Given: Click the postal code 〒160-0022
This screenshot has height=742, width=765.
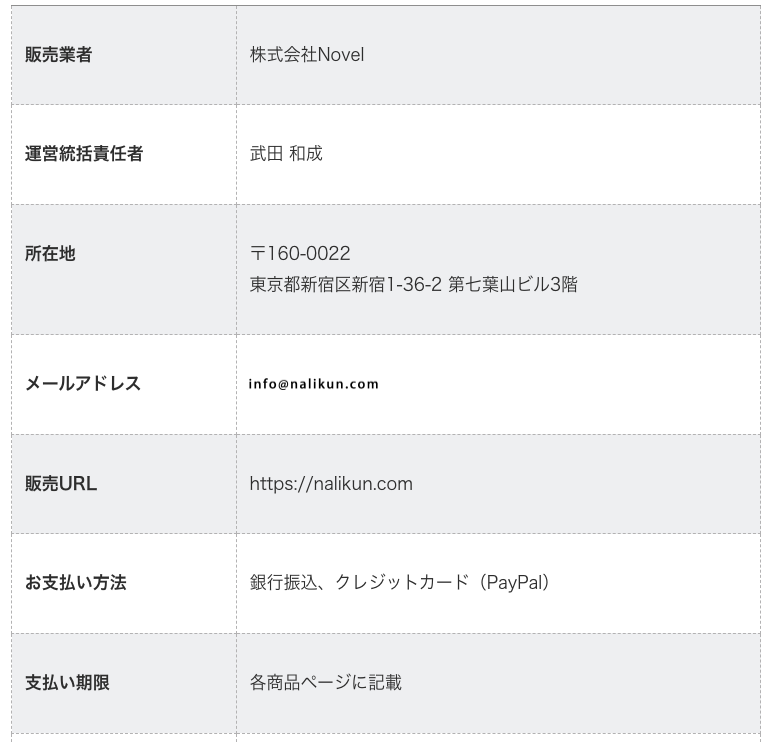Looking at the screenshot, I should (300, 254).
